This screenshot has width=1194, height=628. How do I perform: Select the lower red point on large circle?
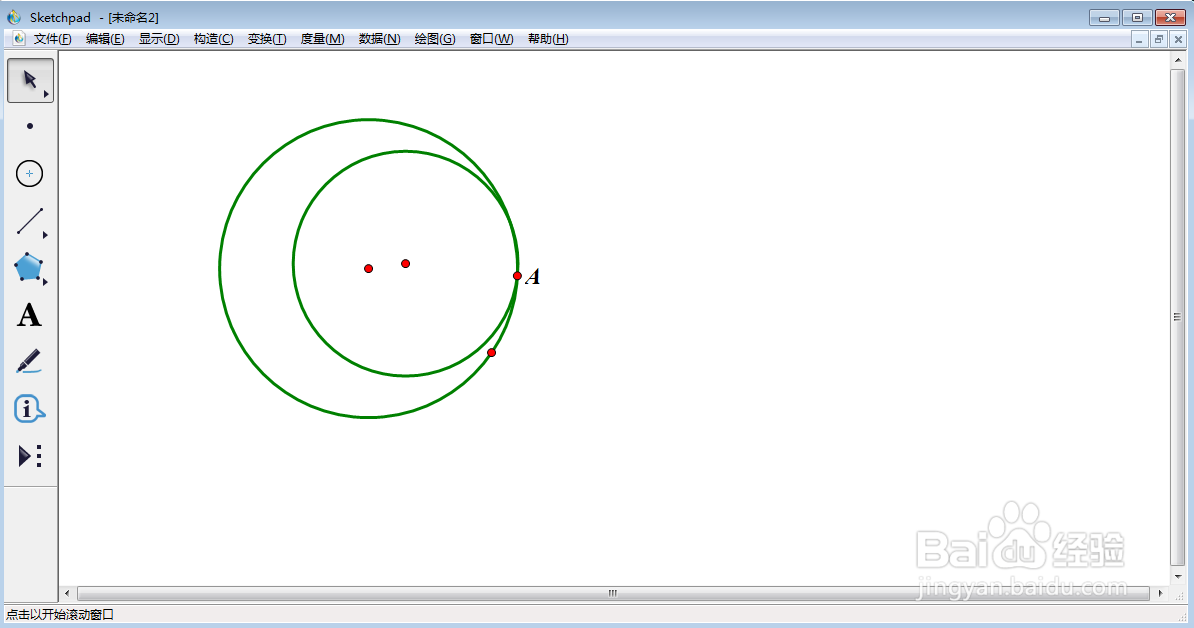(x=491, y=352)
